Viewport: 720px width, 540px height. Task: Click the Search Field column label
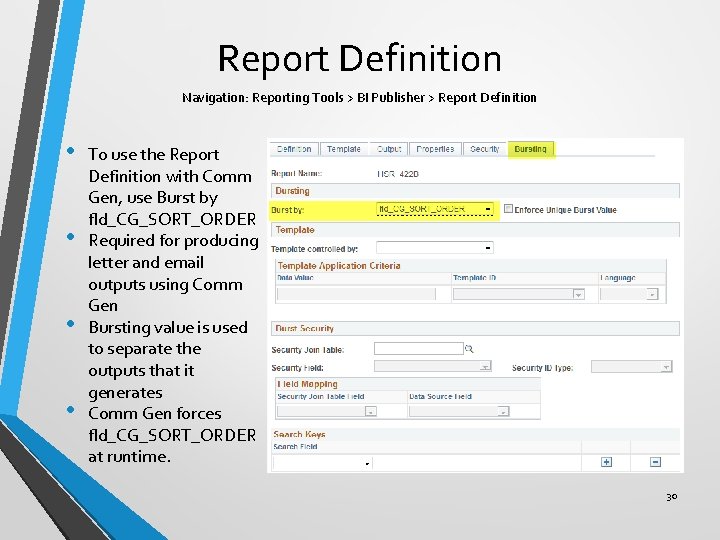pos(295,446)
